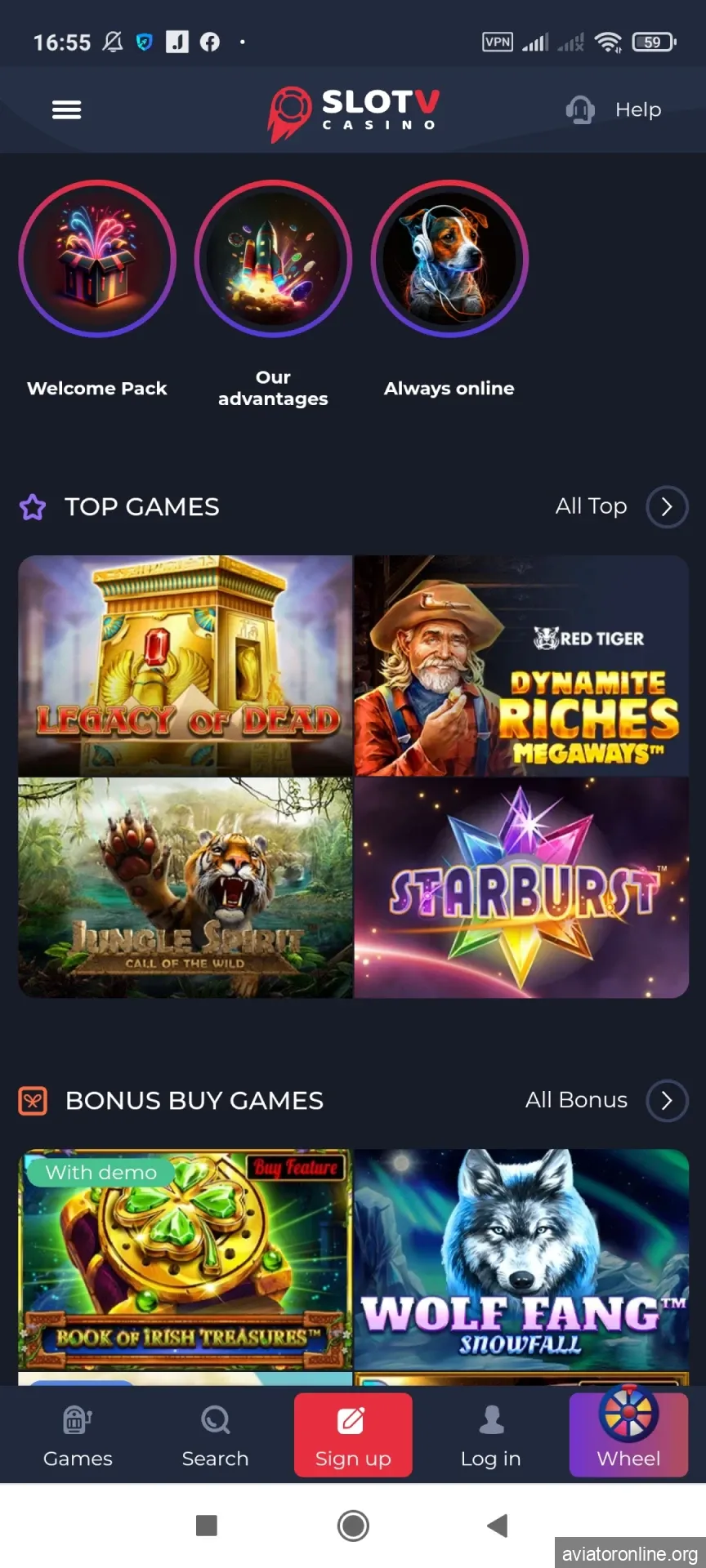The width and height of the screenshot is (706, 1568).
Task: Tap the Top Games star icon
Action: [33, 507]
